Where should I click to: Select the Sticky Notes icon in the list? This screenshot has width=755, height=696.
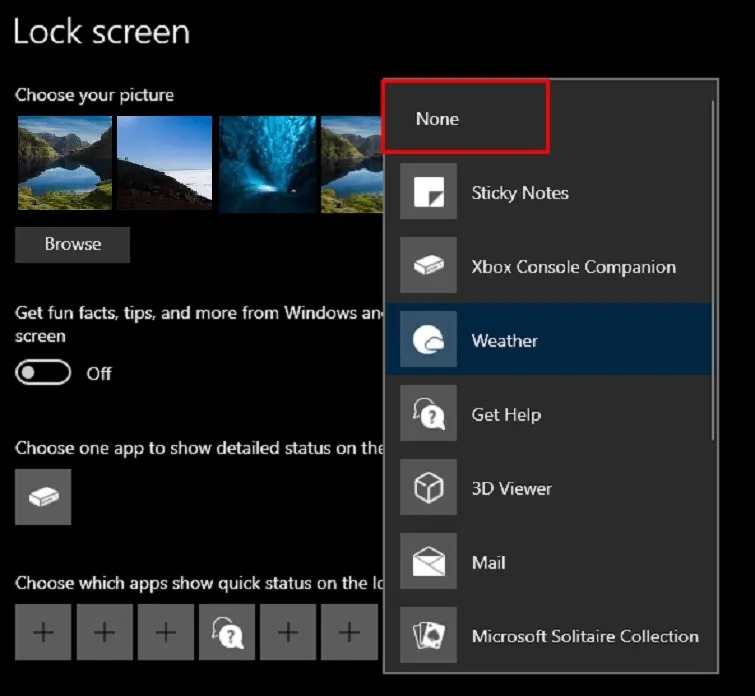[x=428, y=193]
